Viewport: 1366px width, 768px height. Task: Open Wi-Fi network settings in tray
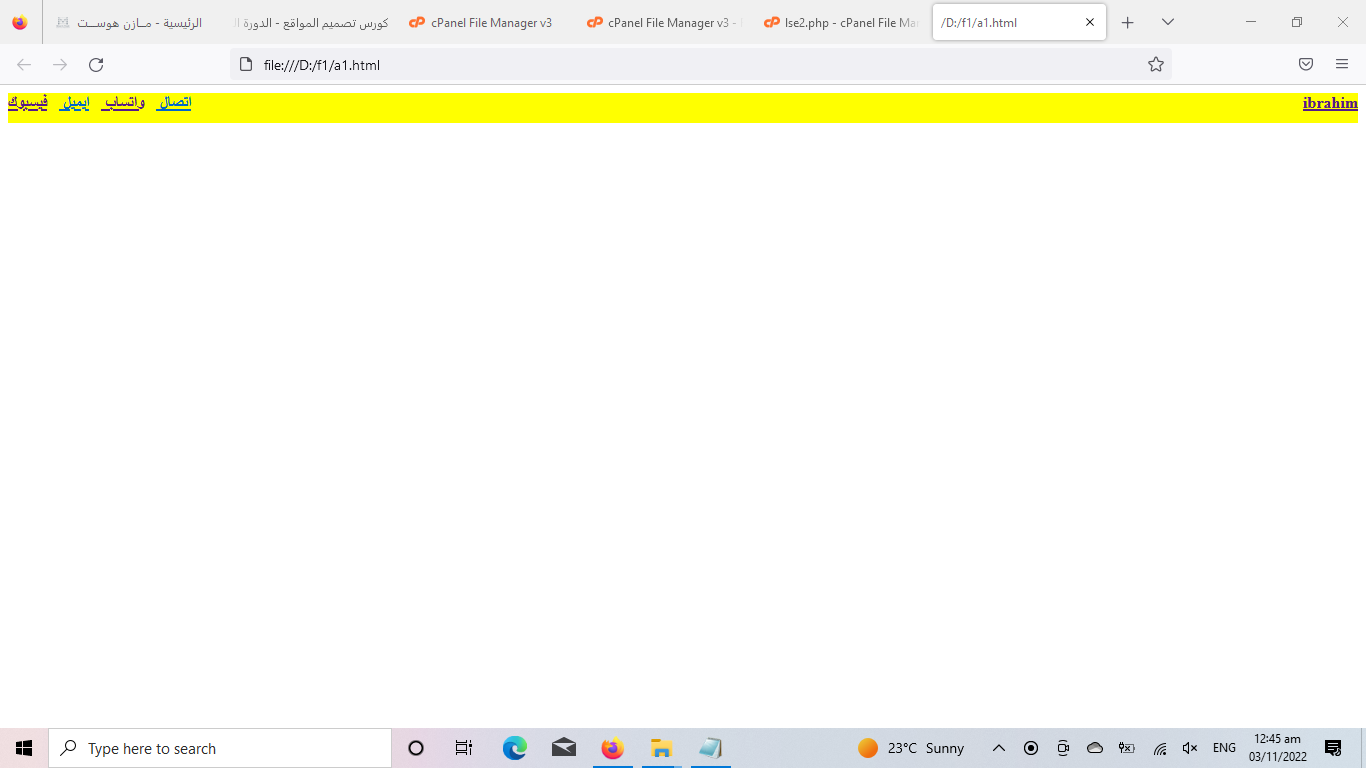(1160, 748)
